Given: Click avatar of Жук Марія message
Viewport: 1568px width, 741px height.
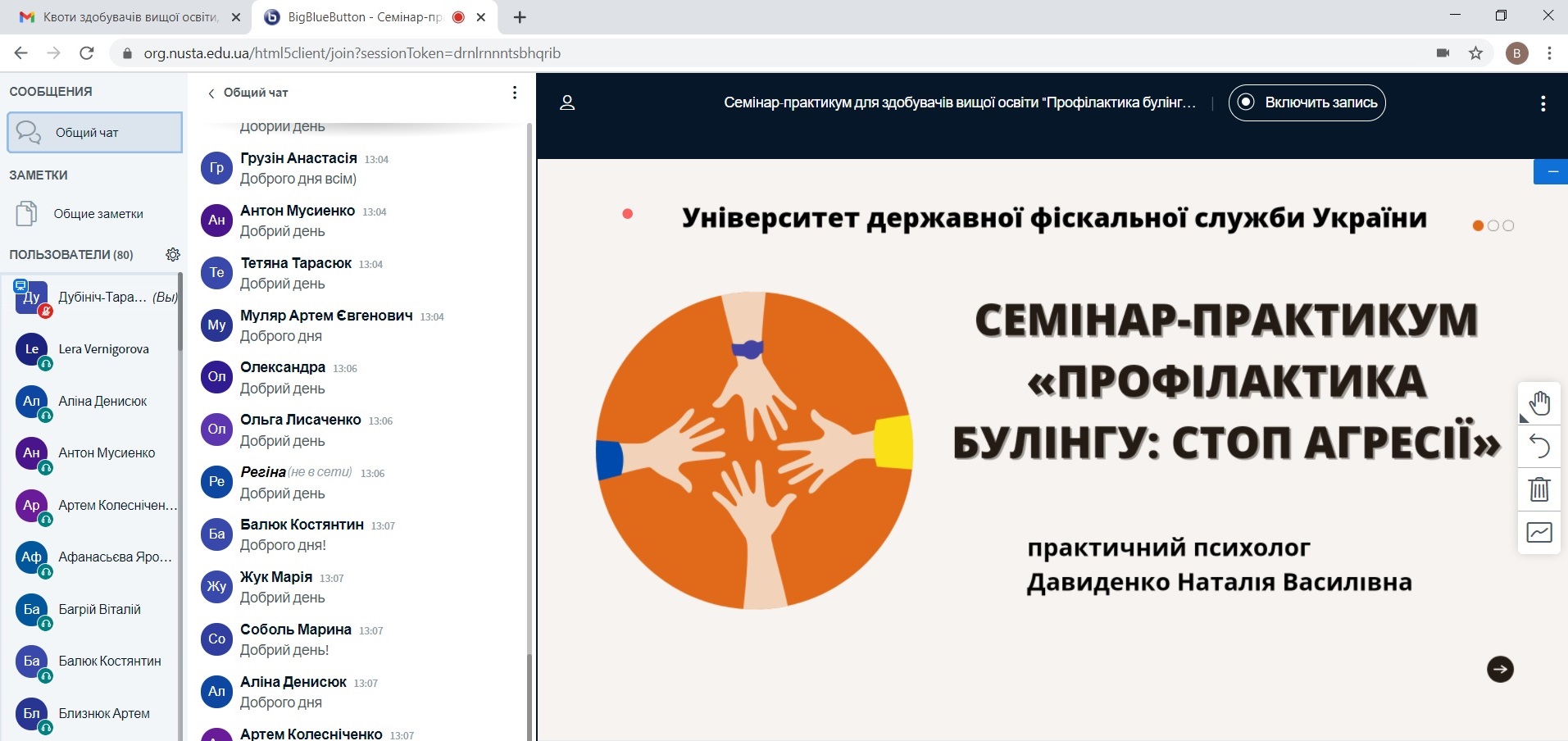Looking at the screenshot, I should [x=216, y=586].
